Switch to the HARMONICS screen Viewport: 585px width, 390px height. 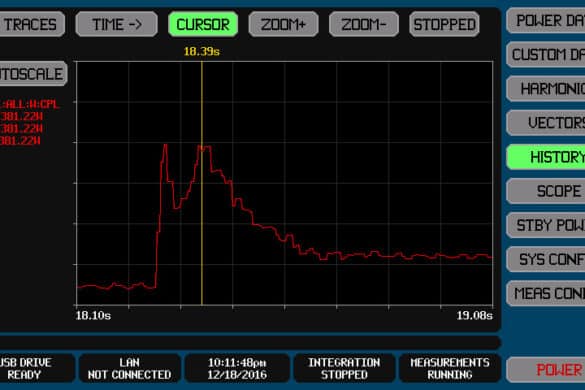point(546,89)
